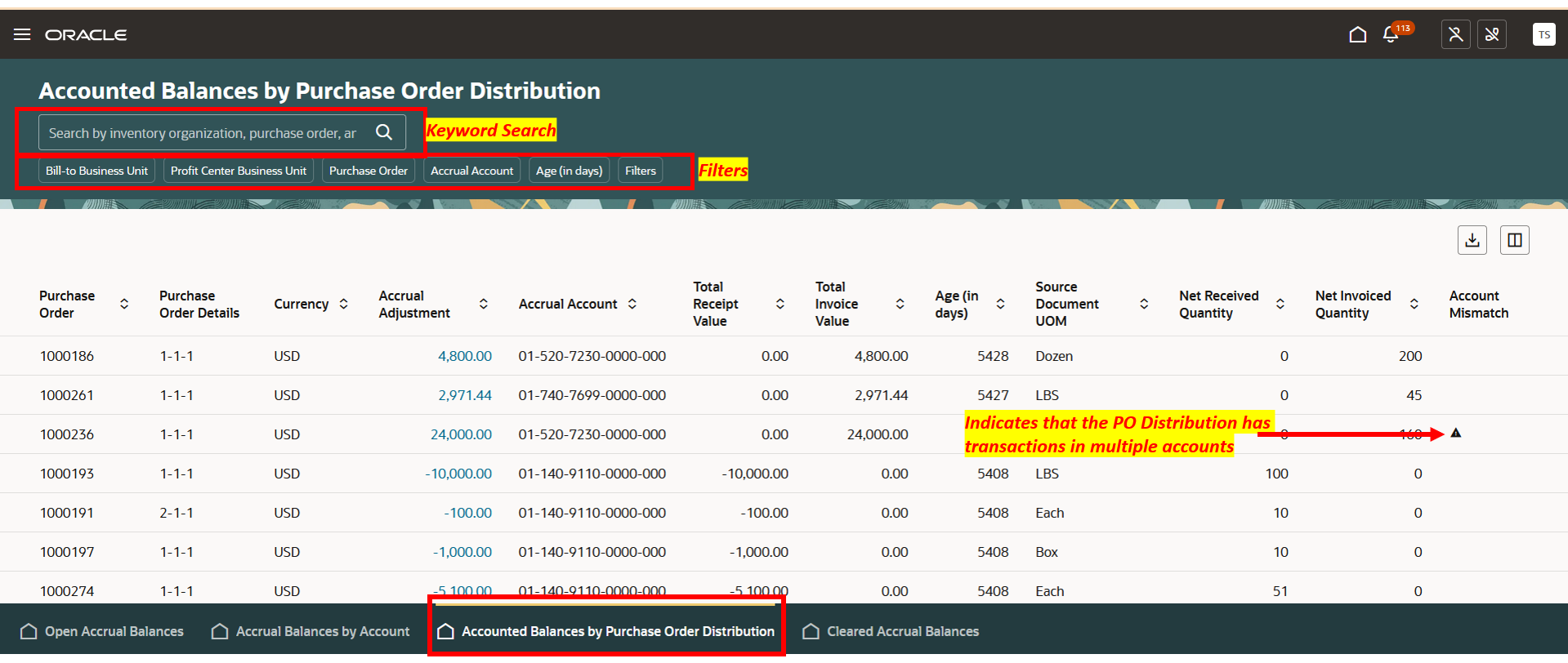Click age value 5428 cell
Screen dimensions: 1568x663
tap(993, 356)
